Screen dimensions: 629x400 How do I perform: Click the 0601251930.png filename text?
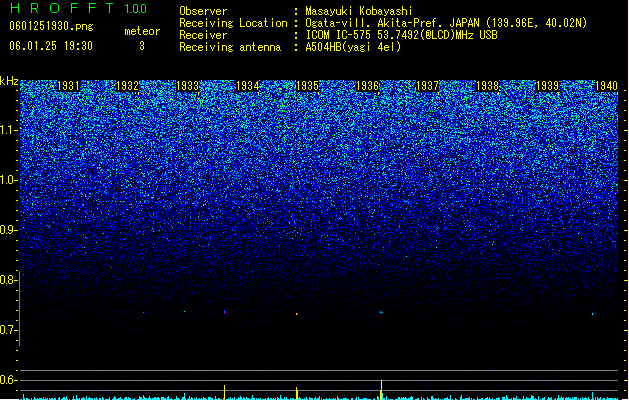(51, 26)
